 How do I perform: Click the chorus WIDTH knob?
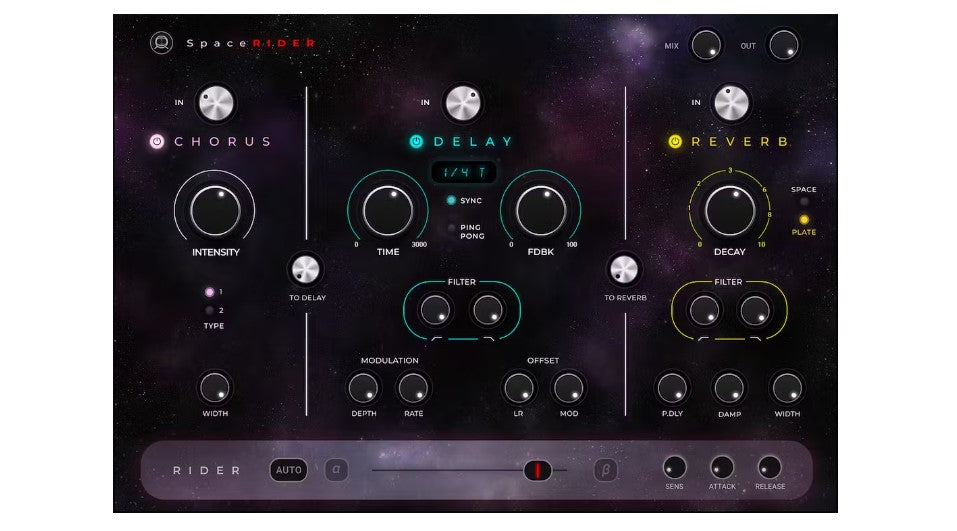point(215,388)
